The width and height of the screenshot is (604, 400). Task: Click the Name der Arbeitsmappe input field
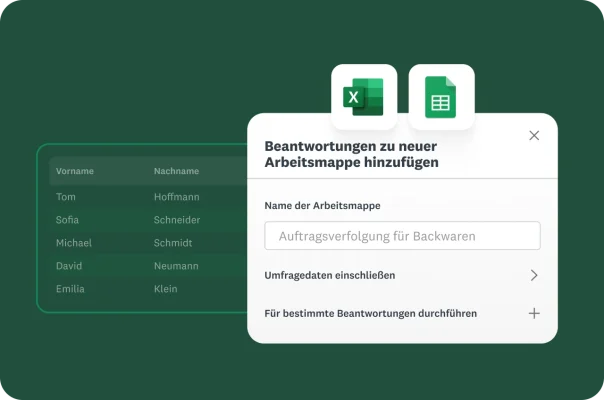pyautogui.click(x=402, y=235)
